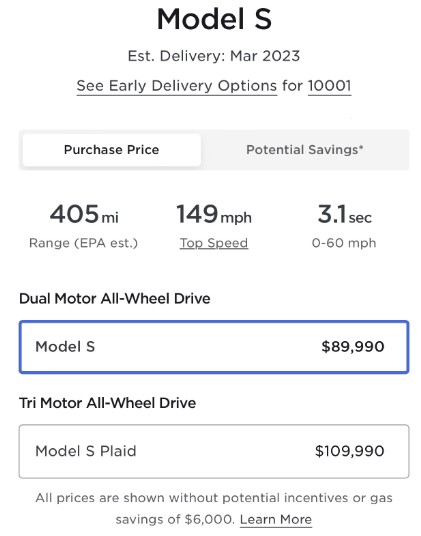Click the incentives and gas savings disclaimer
This screenshot has width=421, height=536.
click(x=214, y=509)
